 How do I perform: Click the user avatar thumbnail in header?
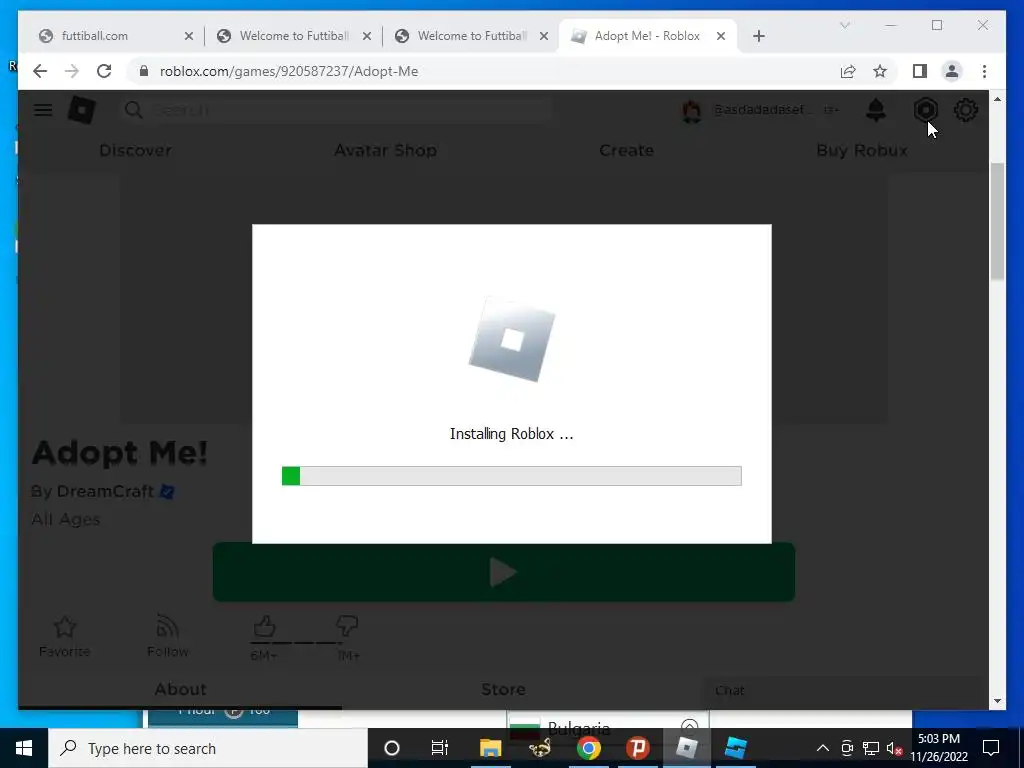point(692,110)
